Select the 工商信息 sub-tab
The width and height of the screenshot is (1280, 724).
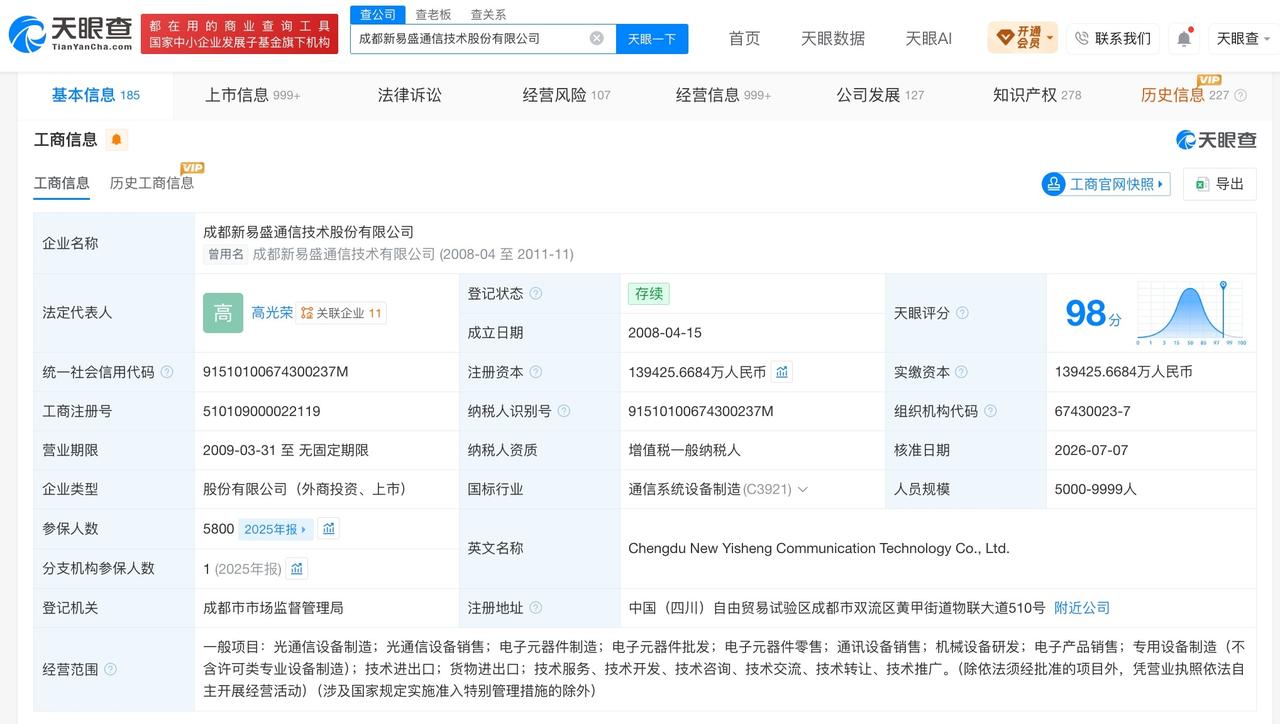62,183
